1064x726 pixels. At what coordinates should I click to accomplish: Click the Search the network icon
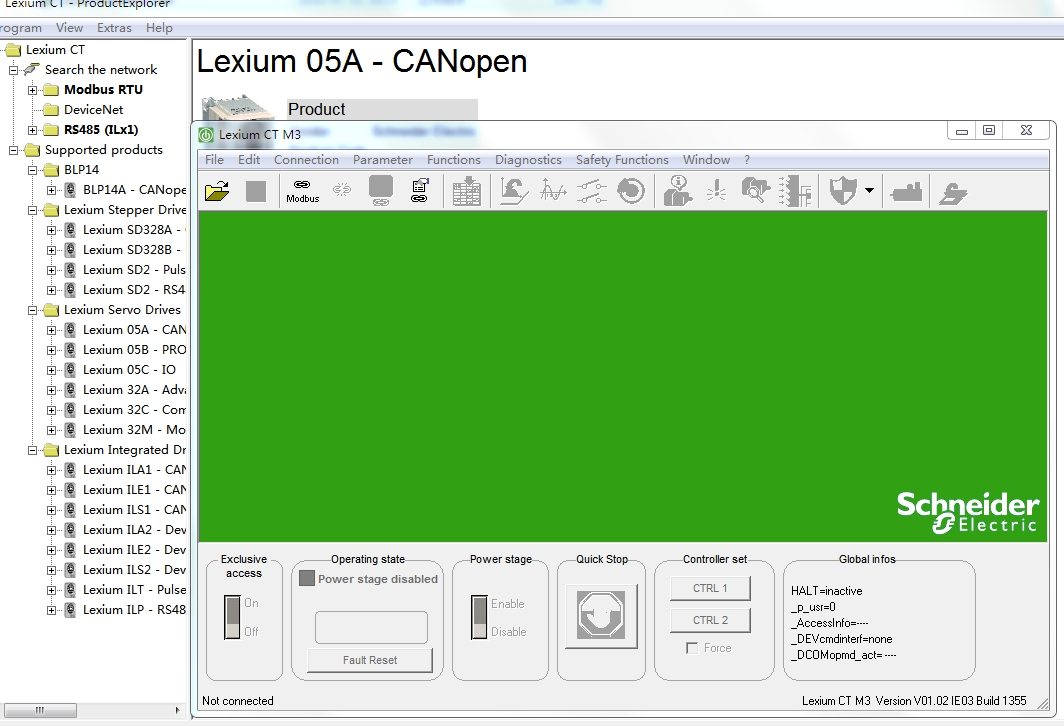tap(31, 69)
